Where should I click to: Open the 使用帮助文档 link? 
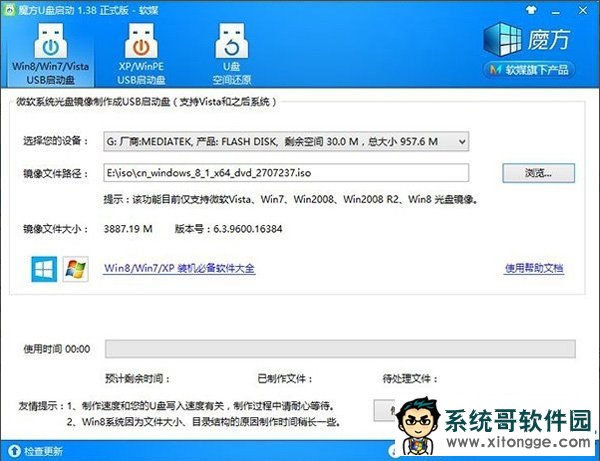pos(534,268)
